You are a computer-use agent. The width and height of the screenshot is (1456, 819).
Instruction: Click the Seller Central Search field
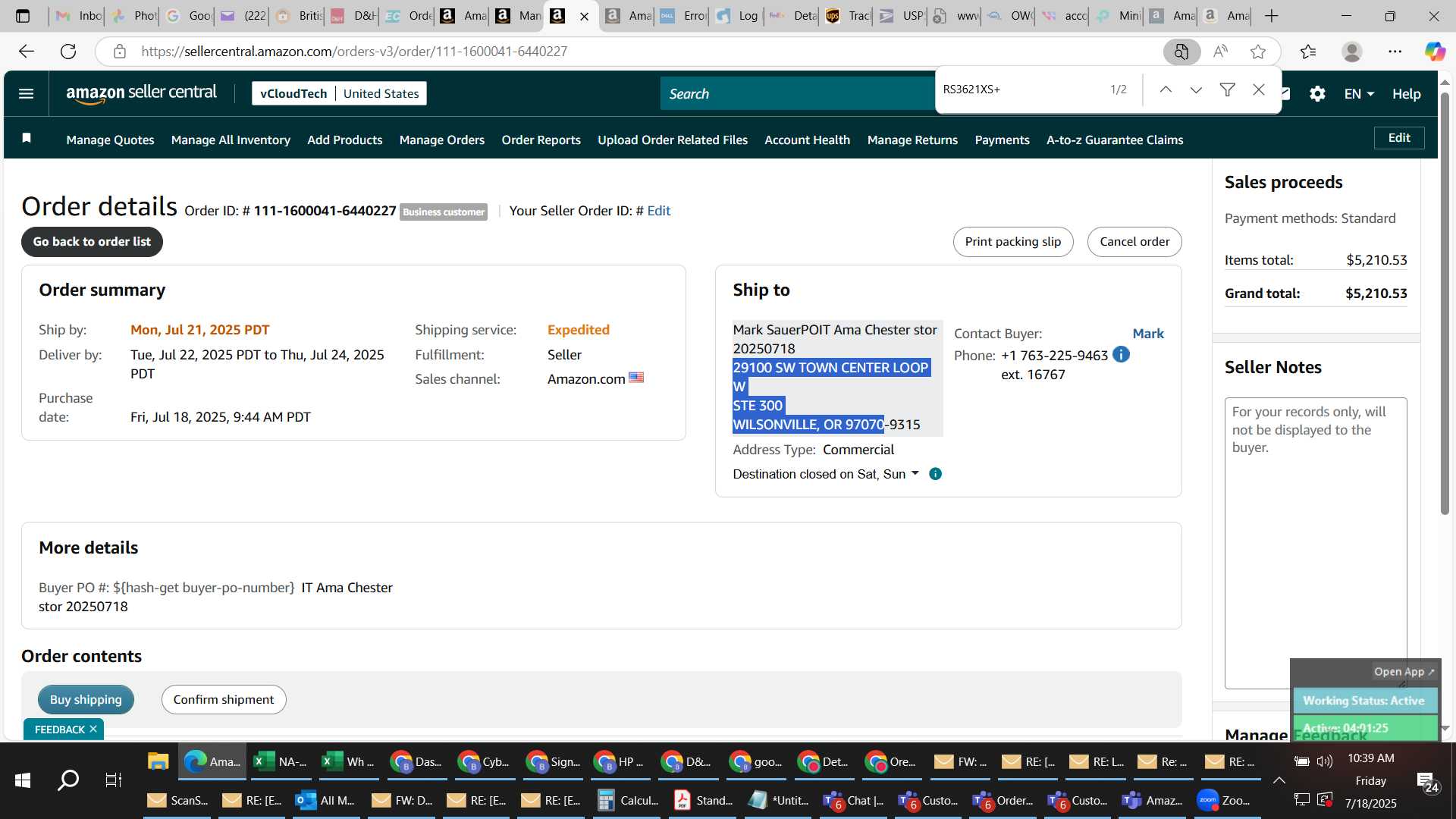797,94
